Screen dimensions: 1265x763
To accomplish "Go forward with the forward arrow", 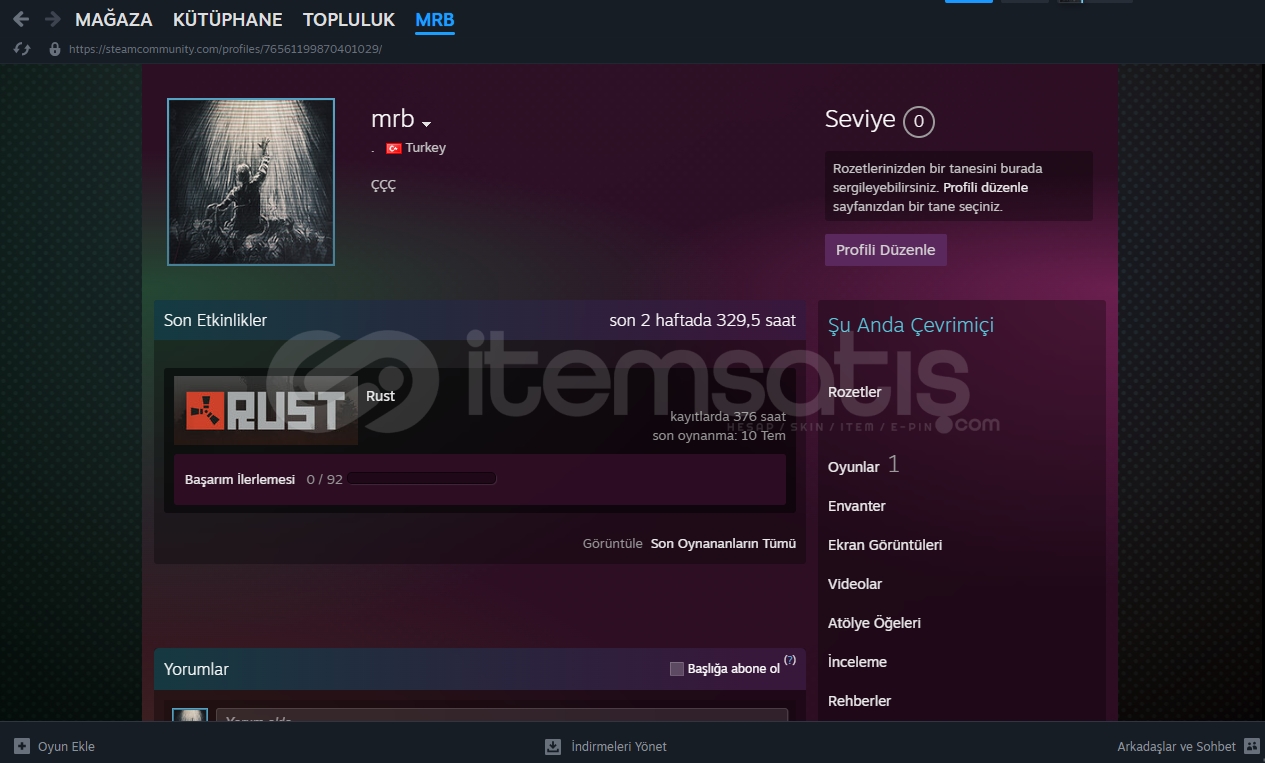I will (x=53, y=19).
